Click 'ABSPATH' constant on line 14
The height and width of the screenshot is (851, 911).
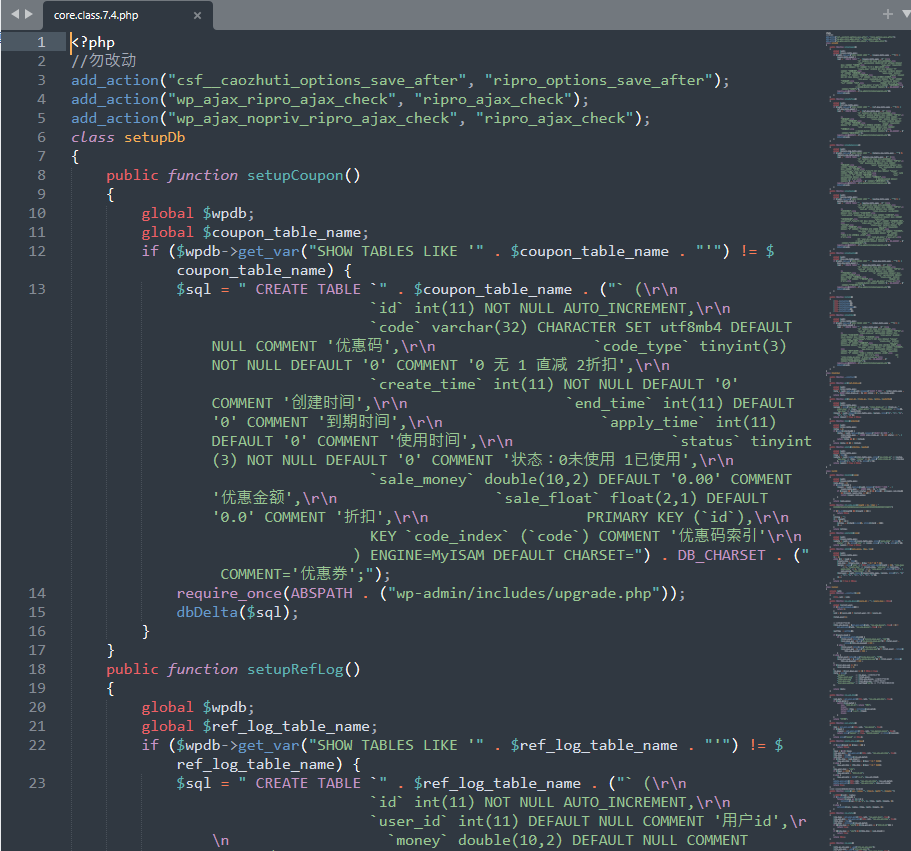click(x=321, y=593)
